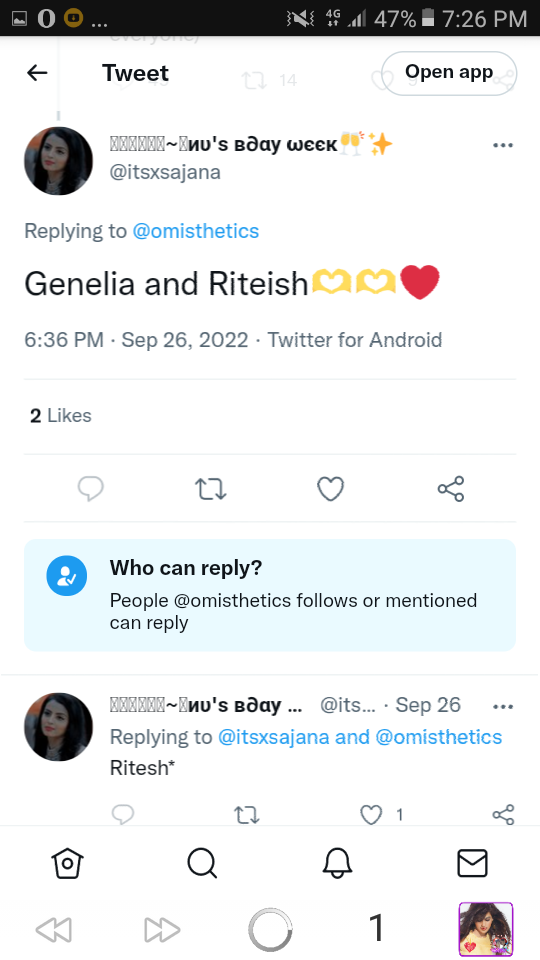Share the Ritesh* reply tweet
This screenshot has width=540, height=960.
[503, 814]
